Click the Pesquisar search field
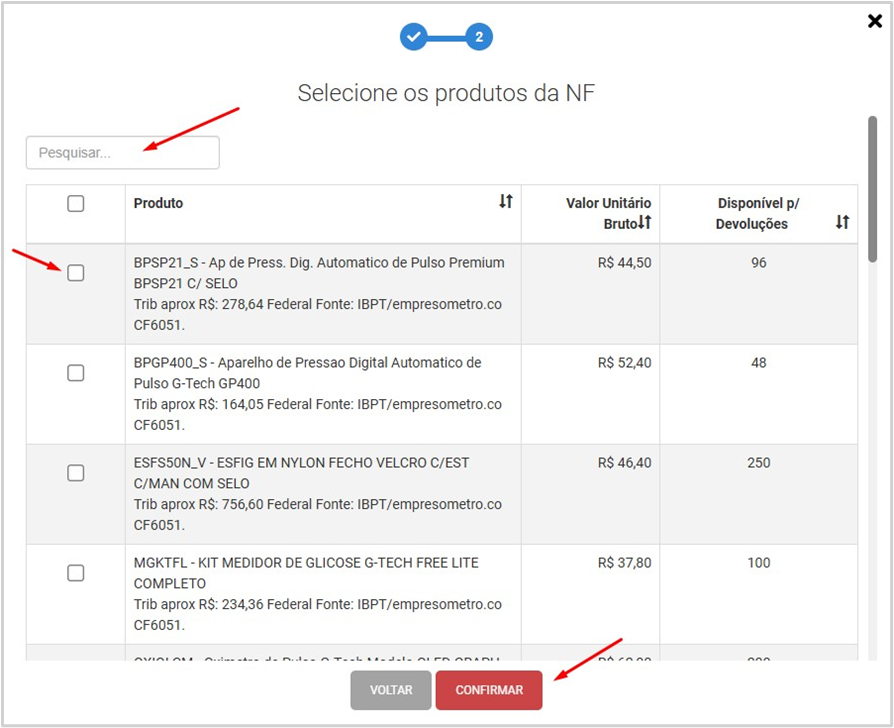This screenshot has width=894, height=728. (123, 153)
